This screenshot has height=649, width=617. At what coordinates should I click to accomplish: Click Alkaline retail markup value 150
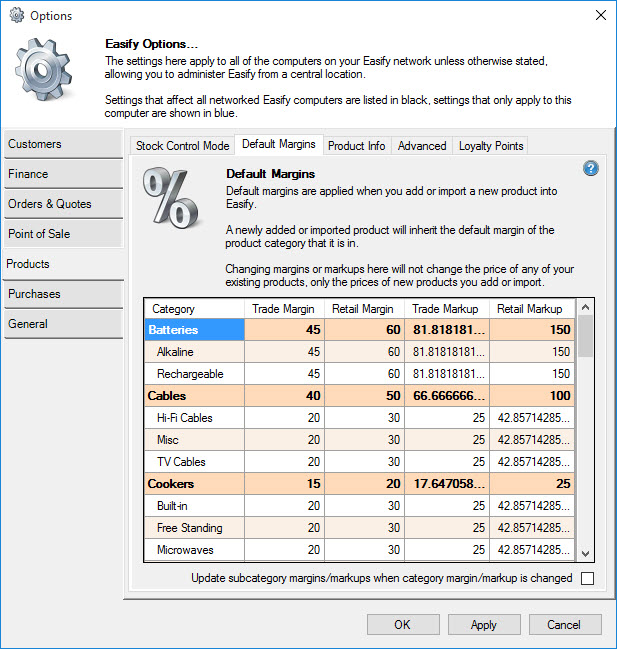point(532,352)
